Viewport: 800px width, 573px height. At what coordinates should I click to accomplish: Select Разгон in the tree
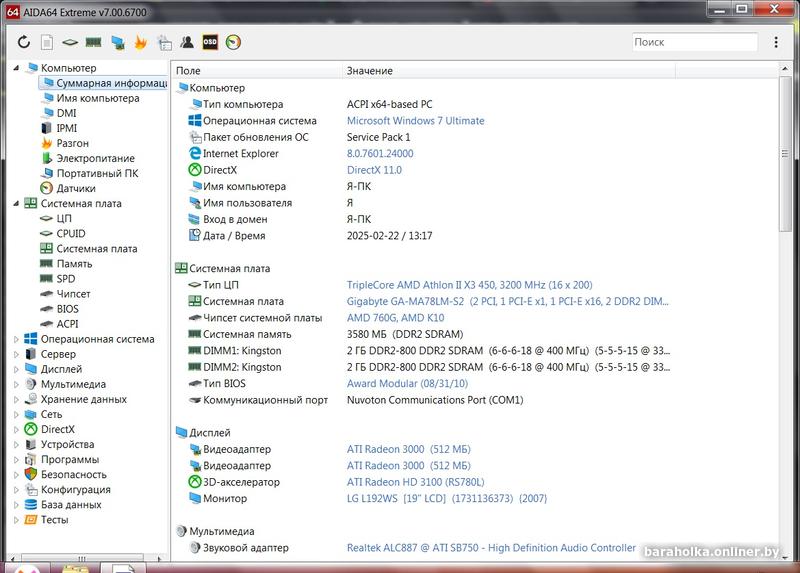point(72,143)
